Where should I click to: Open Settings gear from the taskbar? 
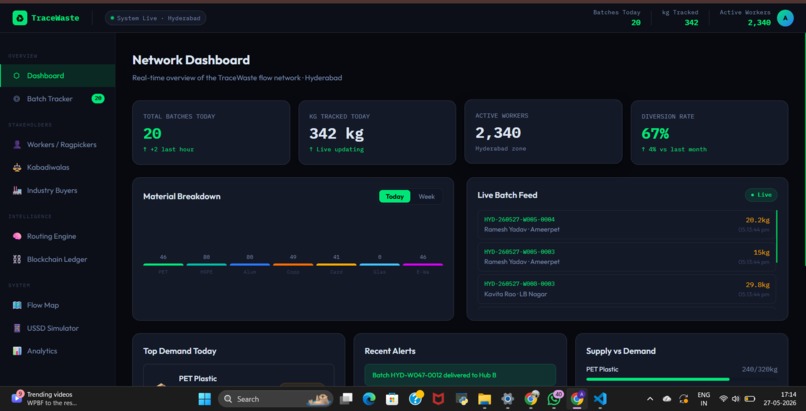coord(508,399)
